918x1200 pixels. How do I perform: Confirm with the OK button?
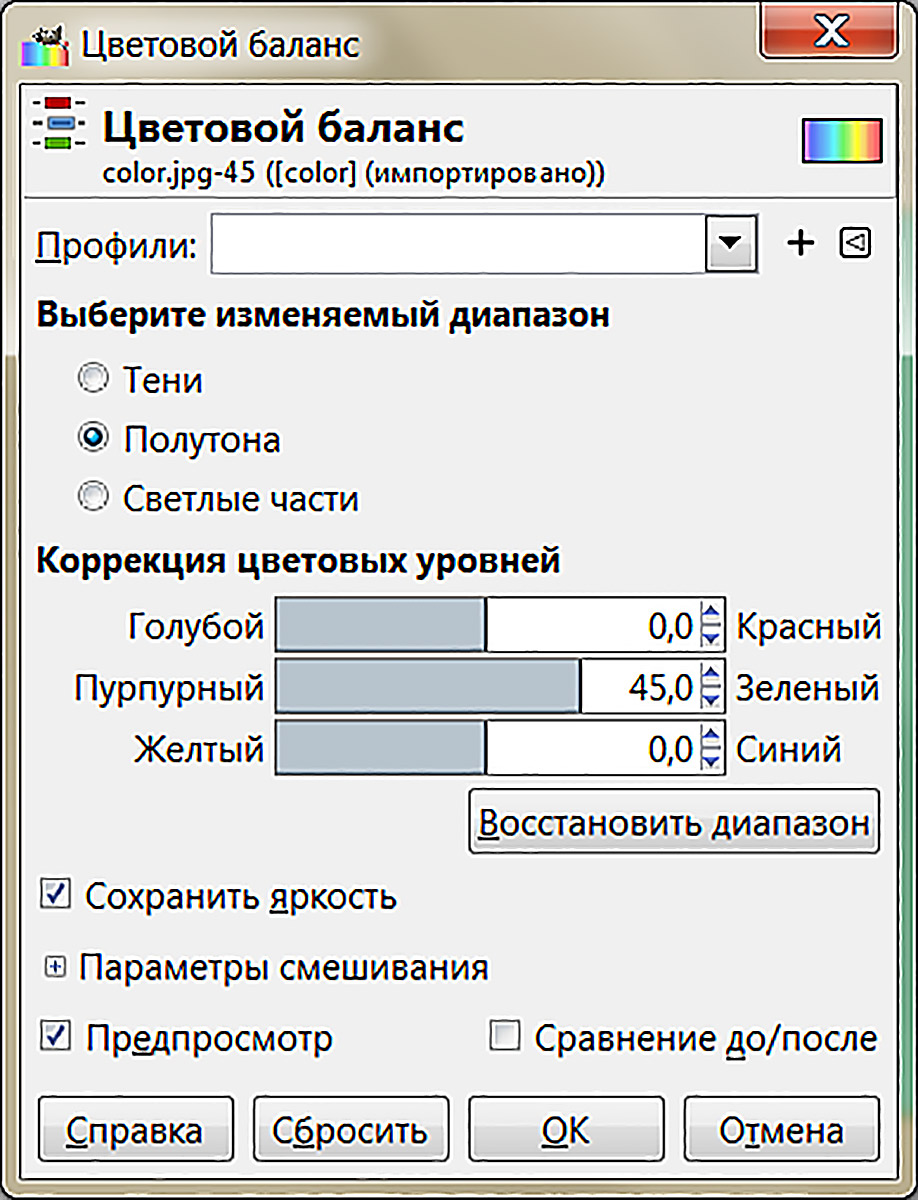coord(566,1131)
